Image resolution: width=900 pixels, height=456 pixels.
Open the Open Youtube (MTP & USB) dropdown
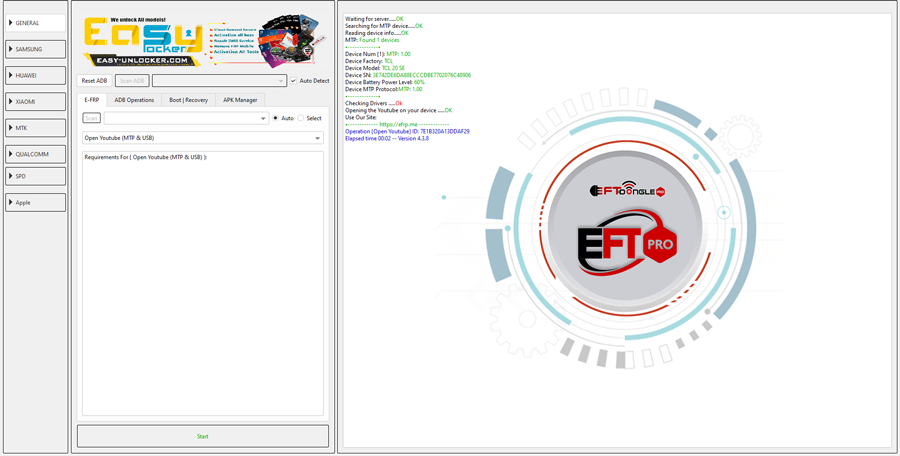click(203, 138)
